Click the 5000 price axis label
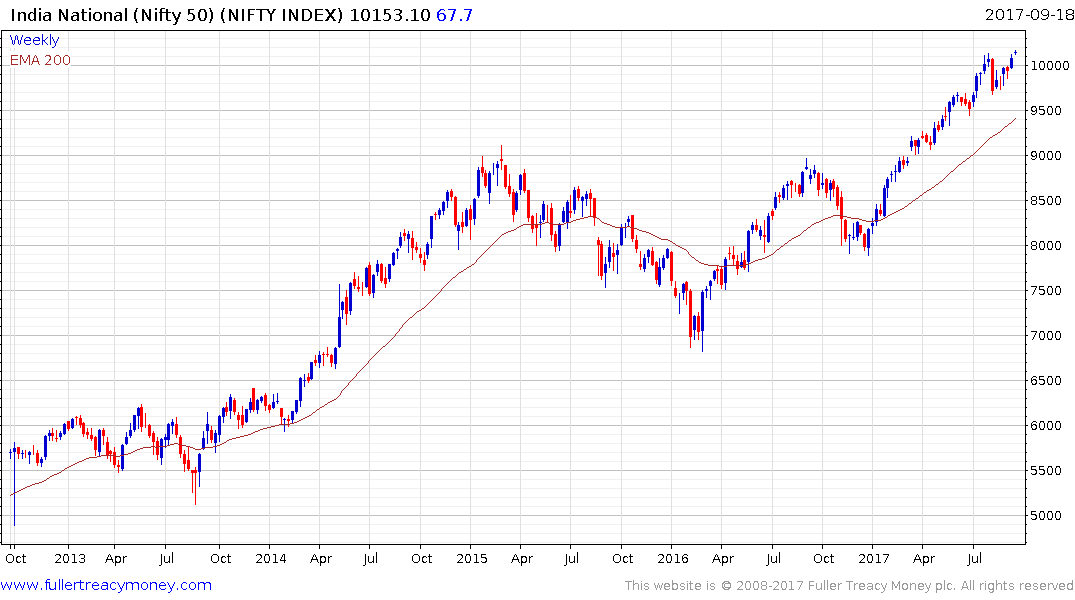Viewport: 1075px width, 600px height. [x=1047, y=516]
